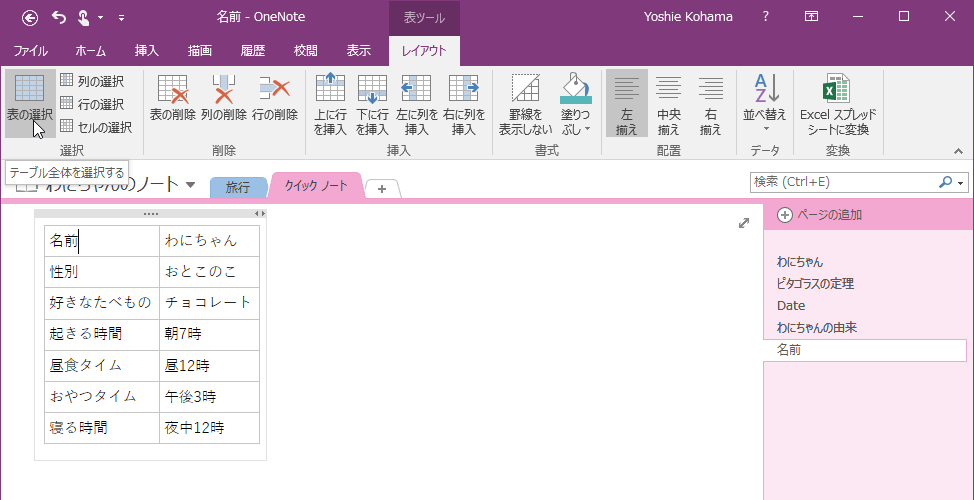Open Ribbon Display Options button
This screenshot has height=500, width=974.
coord(811,17)
